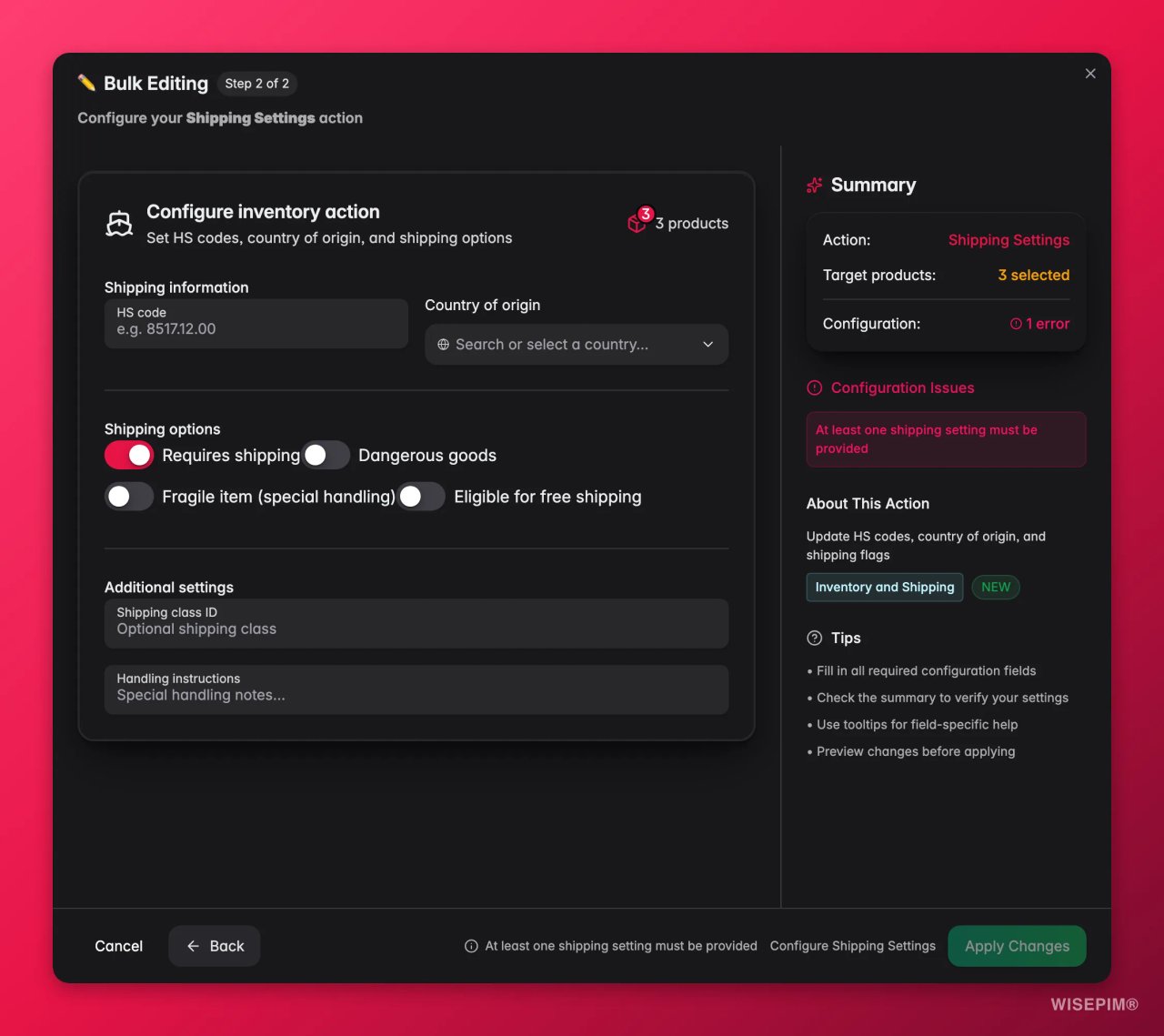Image resolution: width=1164 pixels, height=1036 pixels.
Task: Click the NEW badge
Action: pyautogui.click(x=996, y=588)
